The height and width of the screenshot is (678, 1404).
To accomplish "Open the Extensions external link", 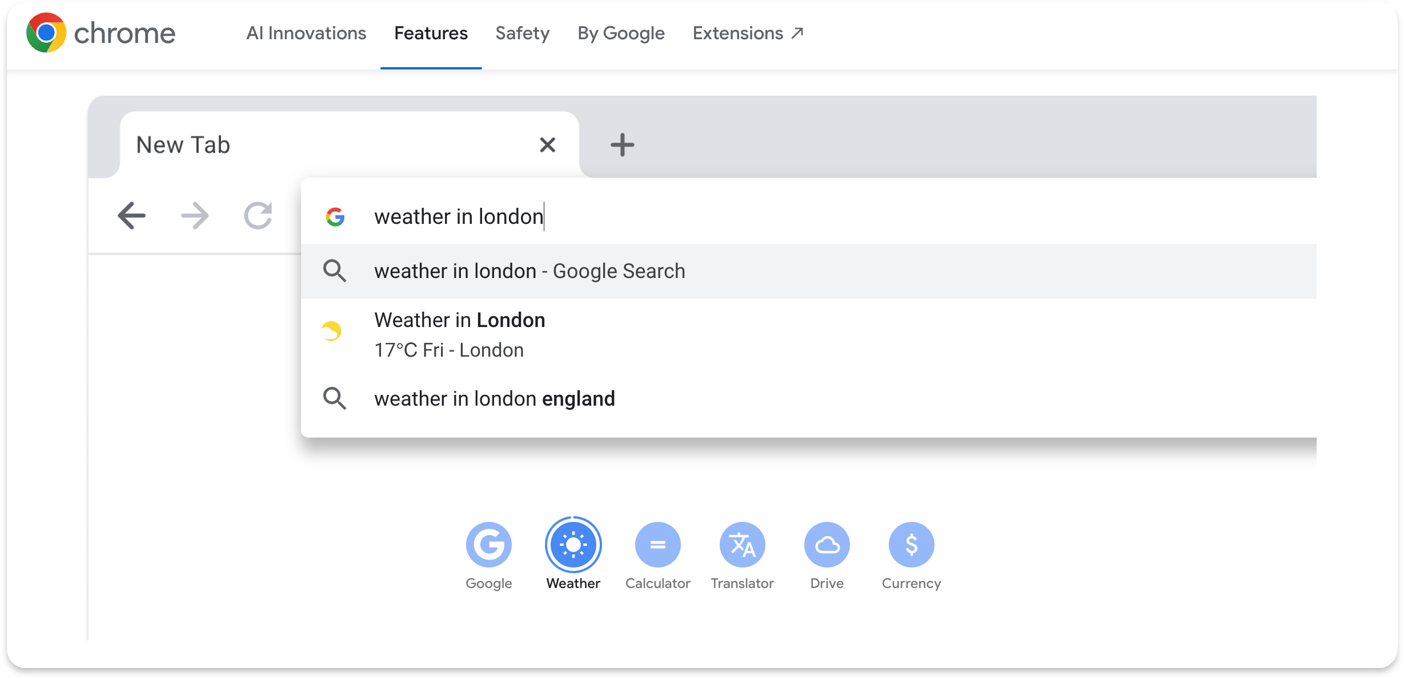I will pos(748,33).
